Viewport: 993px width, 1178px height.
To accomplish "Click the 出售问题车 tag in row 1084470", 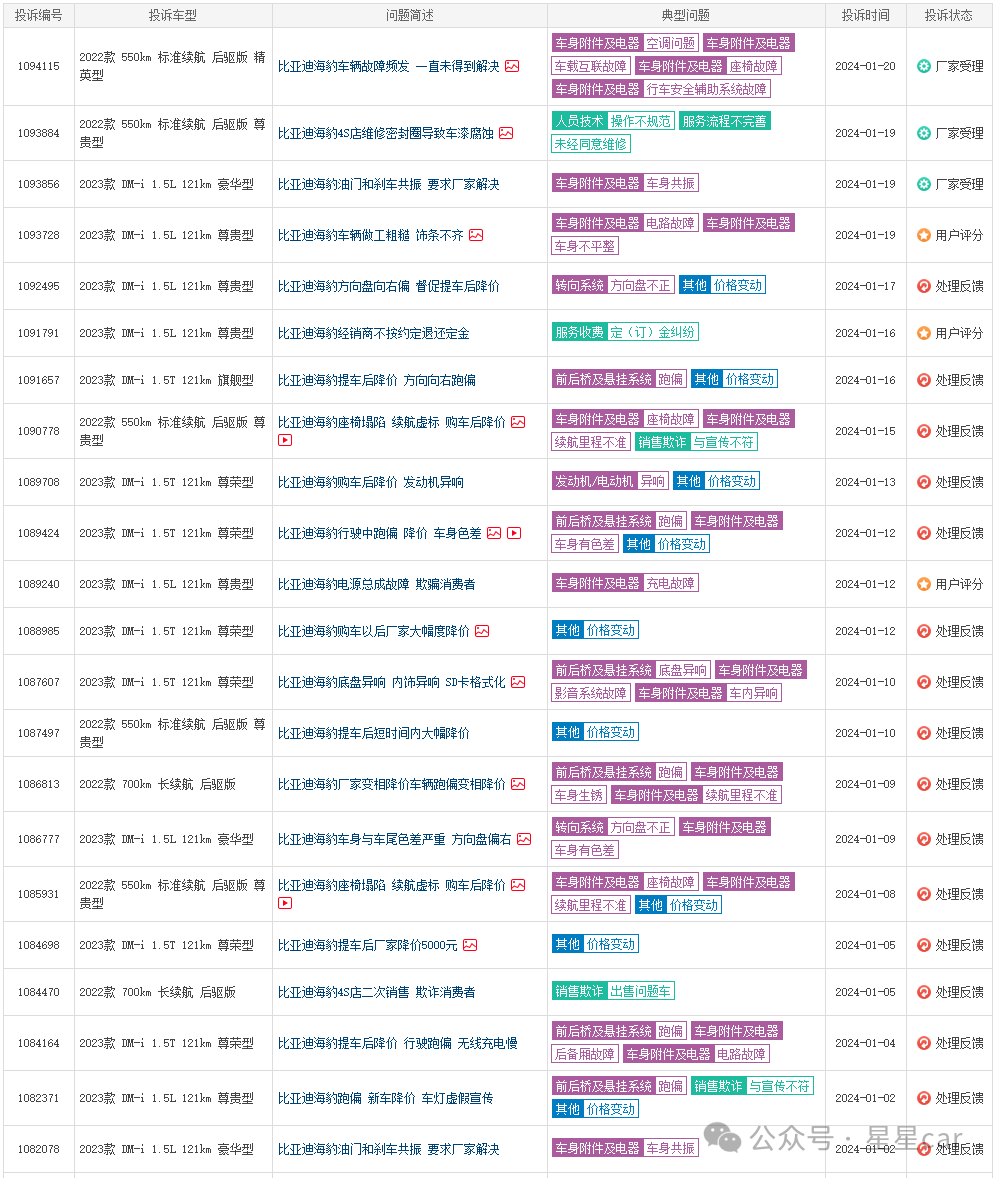I will click(641, 992).
